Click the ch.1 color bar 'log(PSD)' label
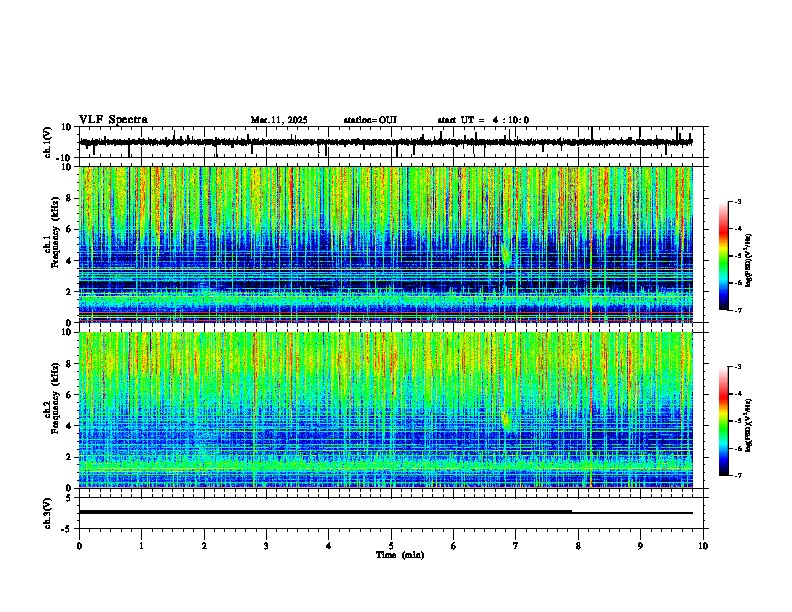Viewport: 792px width, 612px height. 749,260
